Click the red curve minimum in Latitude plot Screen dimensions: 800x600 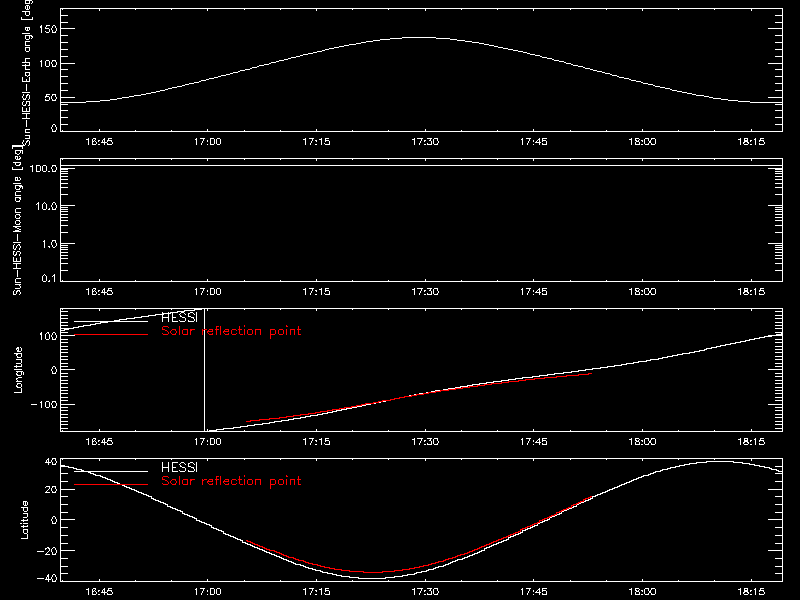374,572
